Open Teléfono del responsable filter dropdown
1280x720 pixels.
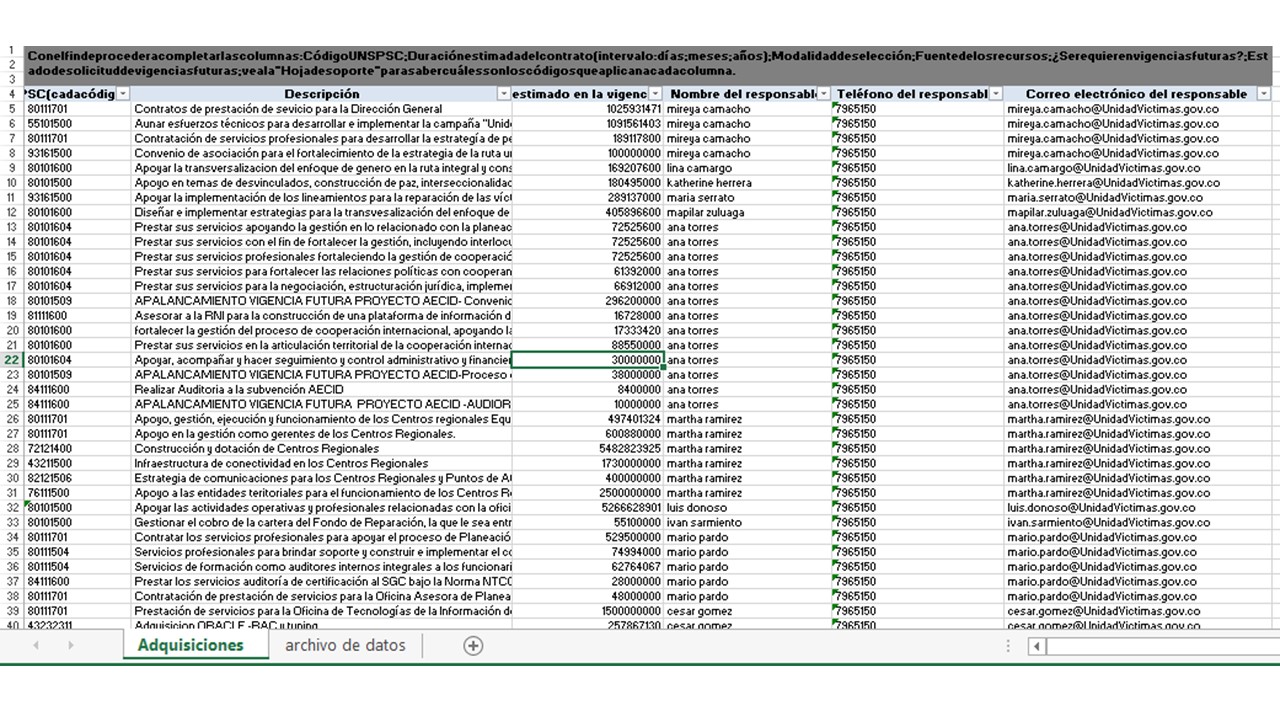coord(996,94)
